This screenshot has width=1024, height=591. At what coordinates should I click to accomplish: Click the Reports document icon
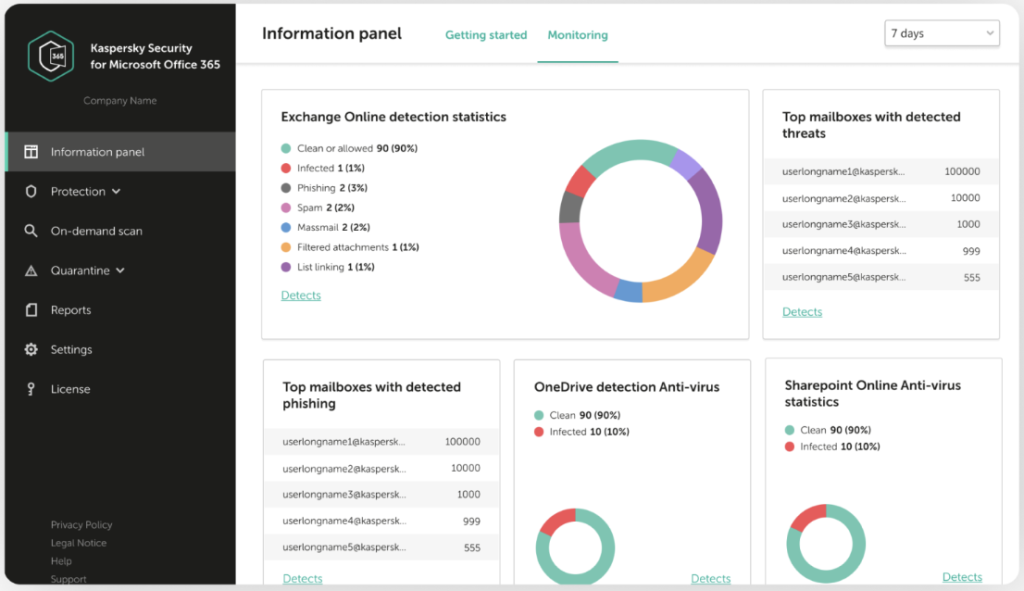31,310
